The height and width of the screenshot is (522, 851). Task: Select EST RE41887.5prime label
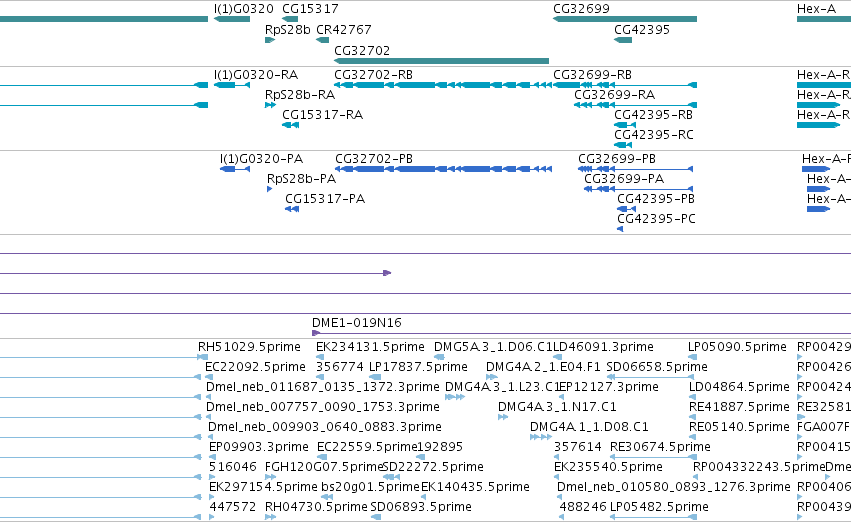(x=739, y=407)
